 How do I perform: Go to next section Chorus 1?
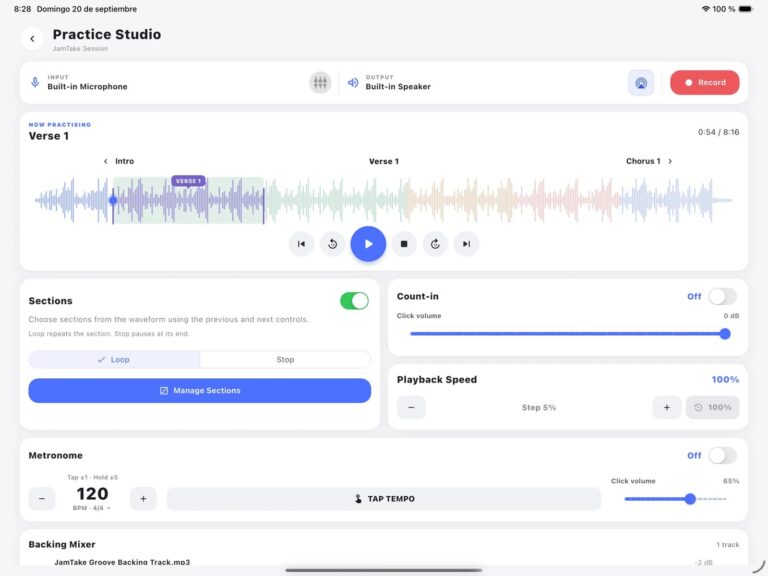coord(649,161)
